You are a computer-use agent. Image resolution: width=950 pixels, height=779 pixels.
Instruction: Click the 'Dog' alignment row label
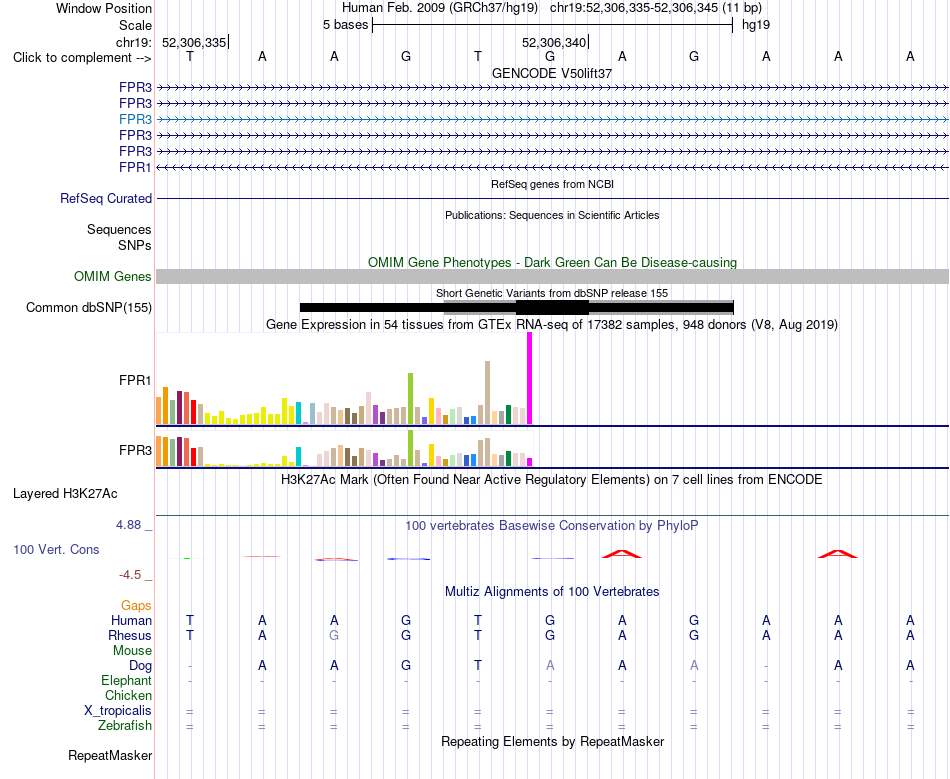point(141,666)
